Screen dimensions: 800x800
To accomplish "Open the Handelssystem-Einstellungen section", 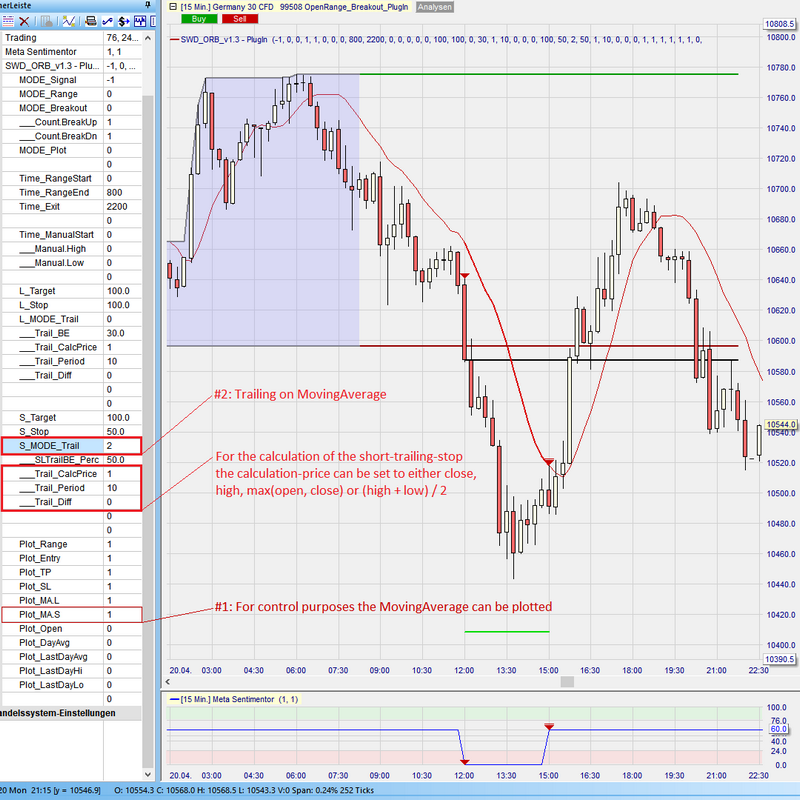I will click(70, 713).
